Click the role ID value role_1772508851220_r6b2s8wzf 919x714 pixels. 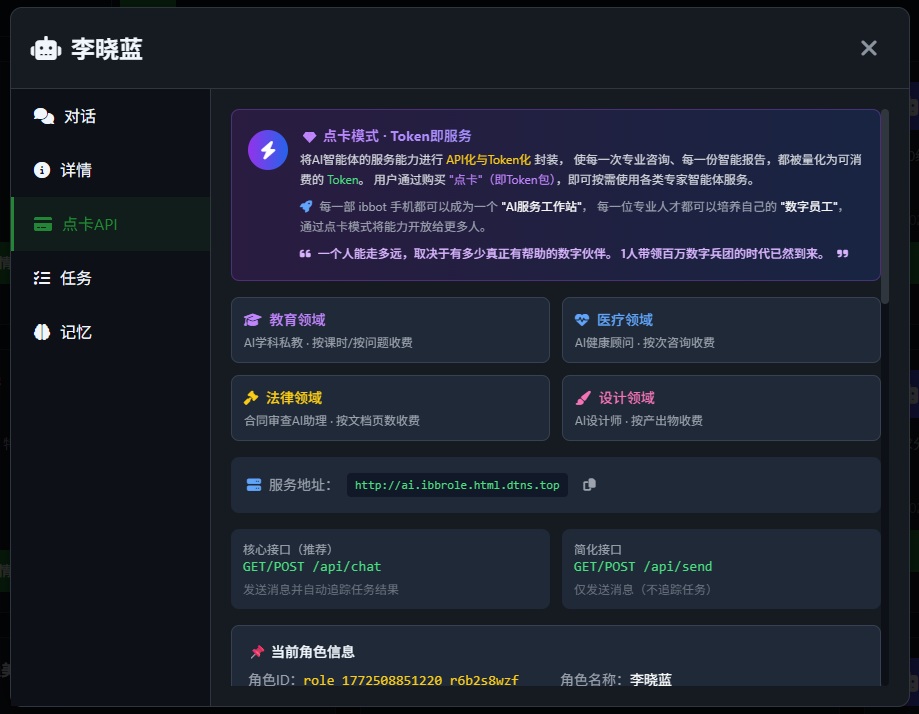[x=411, y=680]
